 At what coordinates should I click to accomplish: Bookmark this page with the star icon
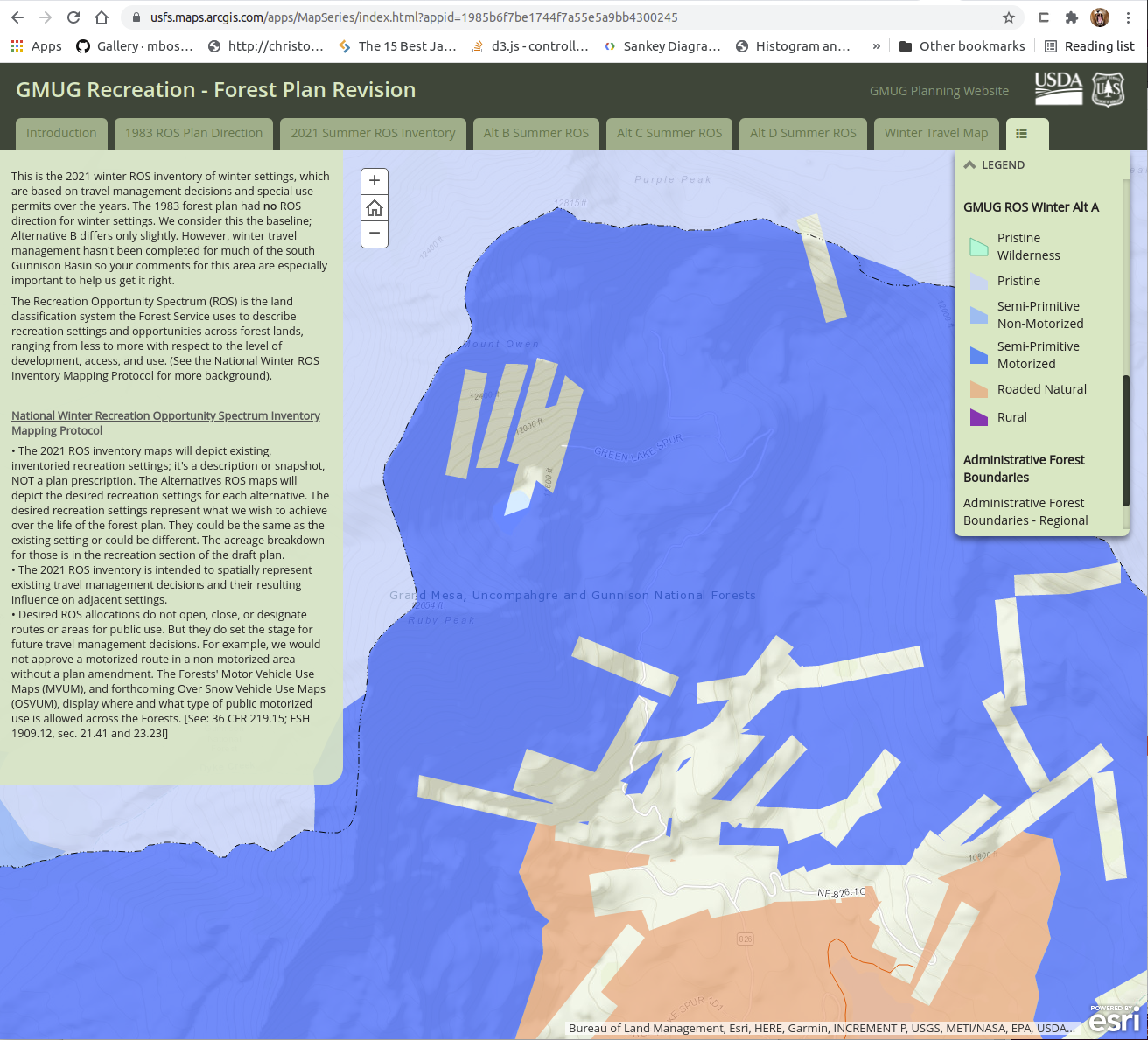1009,17
